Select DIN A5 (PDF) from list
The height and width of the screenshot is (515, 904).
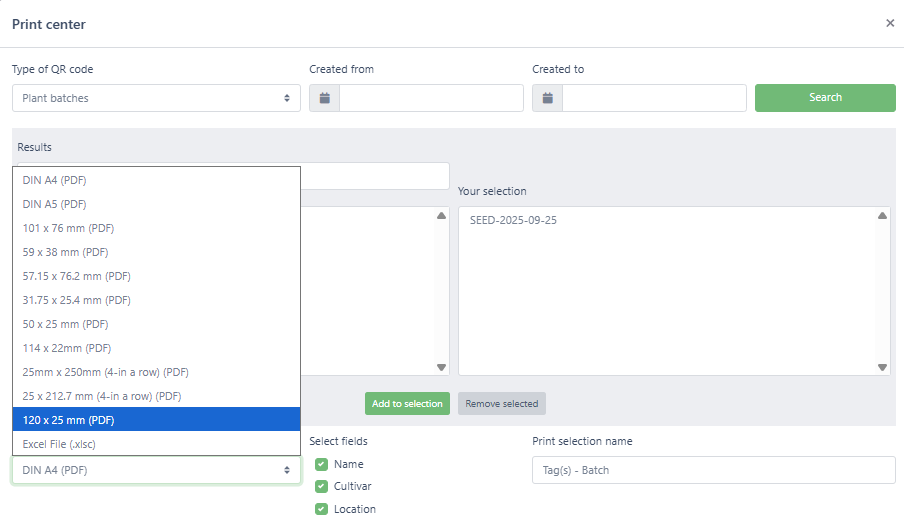point(156,204)
